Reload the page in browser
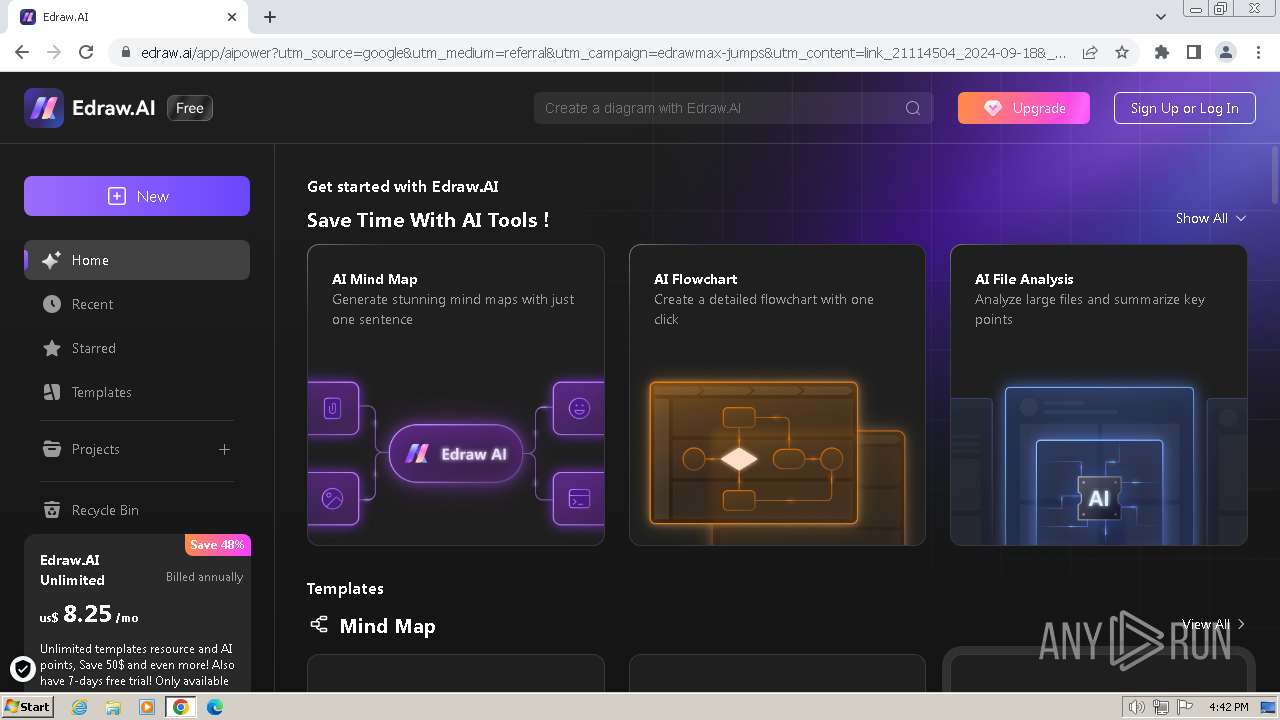Image resolution: width=1280 pixels, height=720 pixels. click(x=86, y=52)
